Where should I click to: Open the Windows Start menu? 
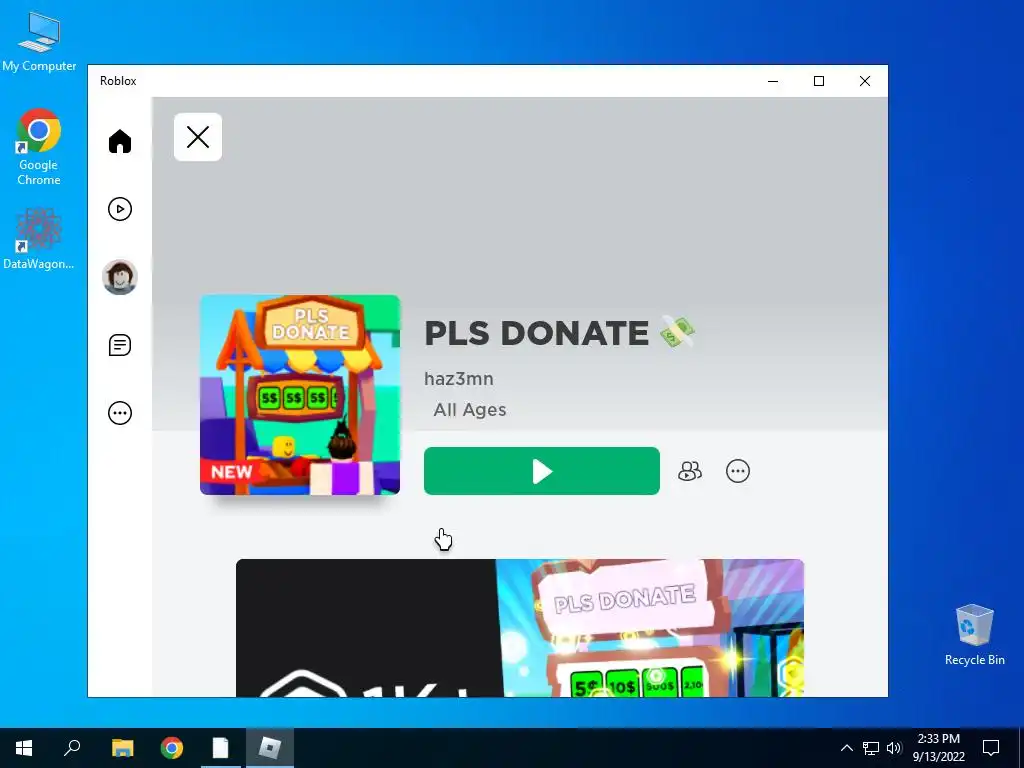tap(24, 748)
